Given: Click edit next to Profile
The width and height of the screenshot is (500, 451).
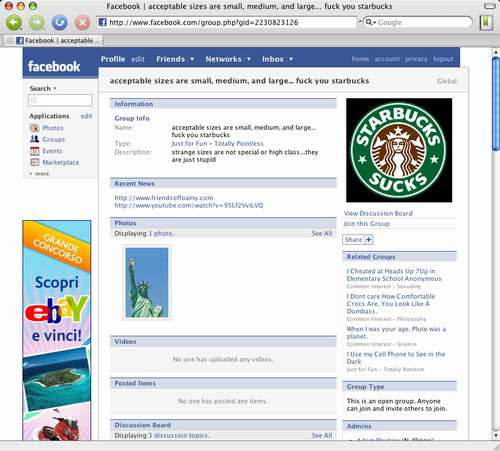Looking at the screenshot, I should [138, 59].
